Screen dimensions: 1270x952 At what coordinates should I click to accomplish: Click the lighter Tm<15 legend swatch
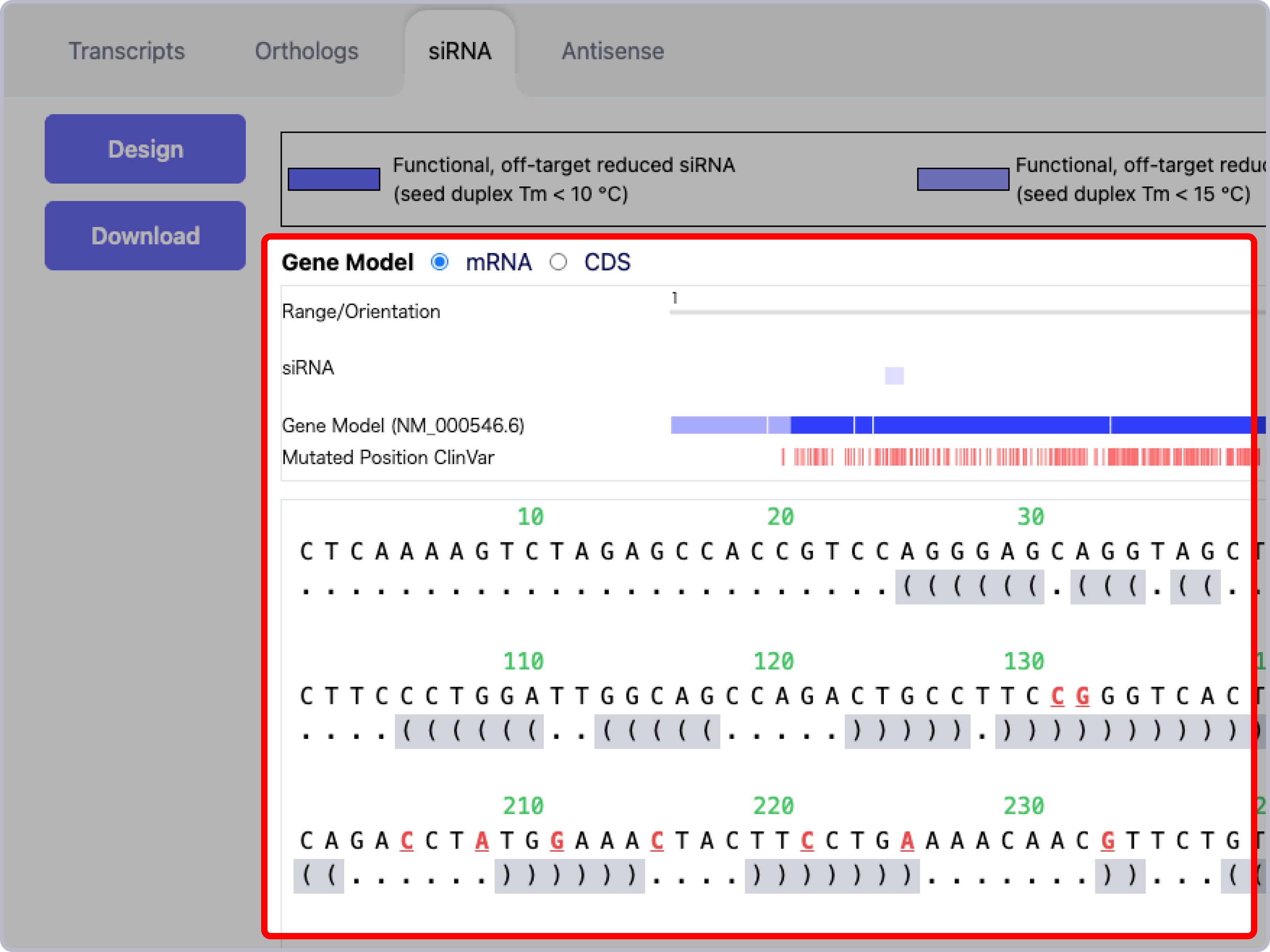tap(962, 179)
